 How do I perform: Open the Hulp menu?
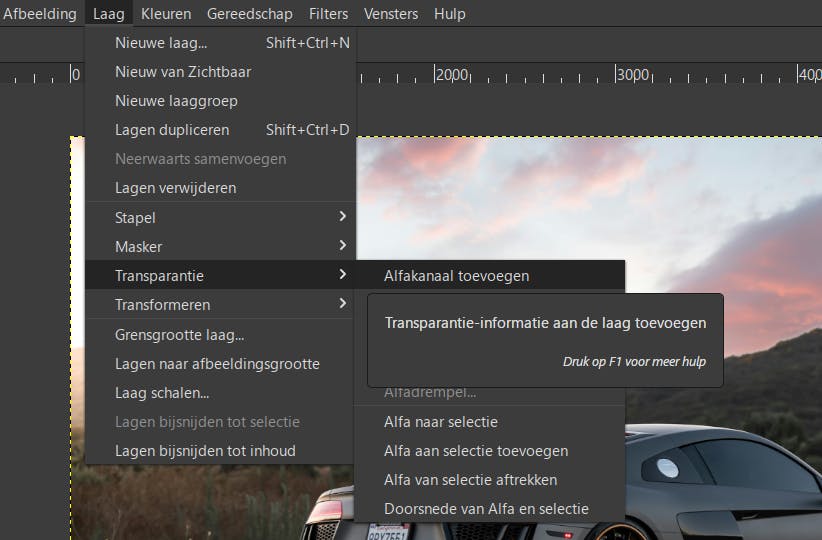[449, 14]
